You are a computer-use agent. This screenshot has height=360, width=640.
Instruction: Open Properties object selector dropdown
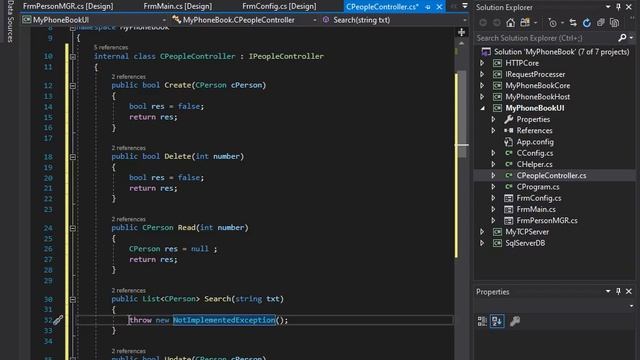pos(631,306)
